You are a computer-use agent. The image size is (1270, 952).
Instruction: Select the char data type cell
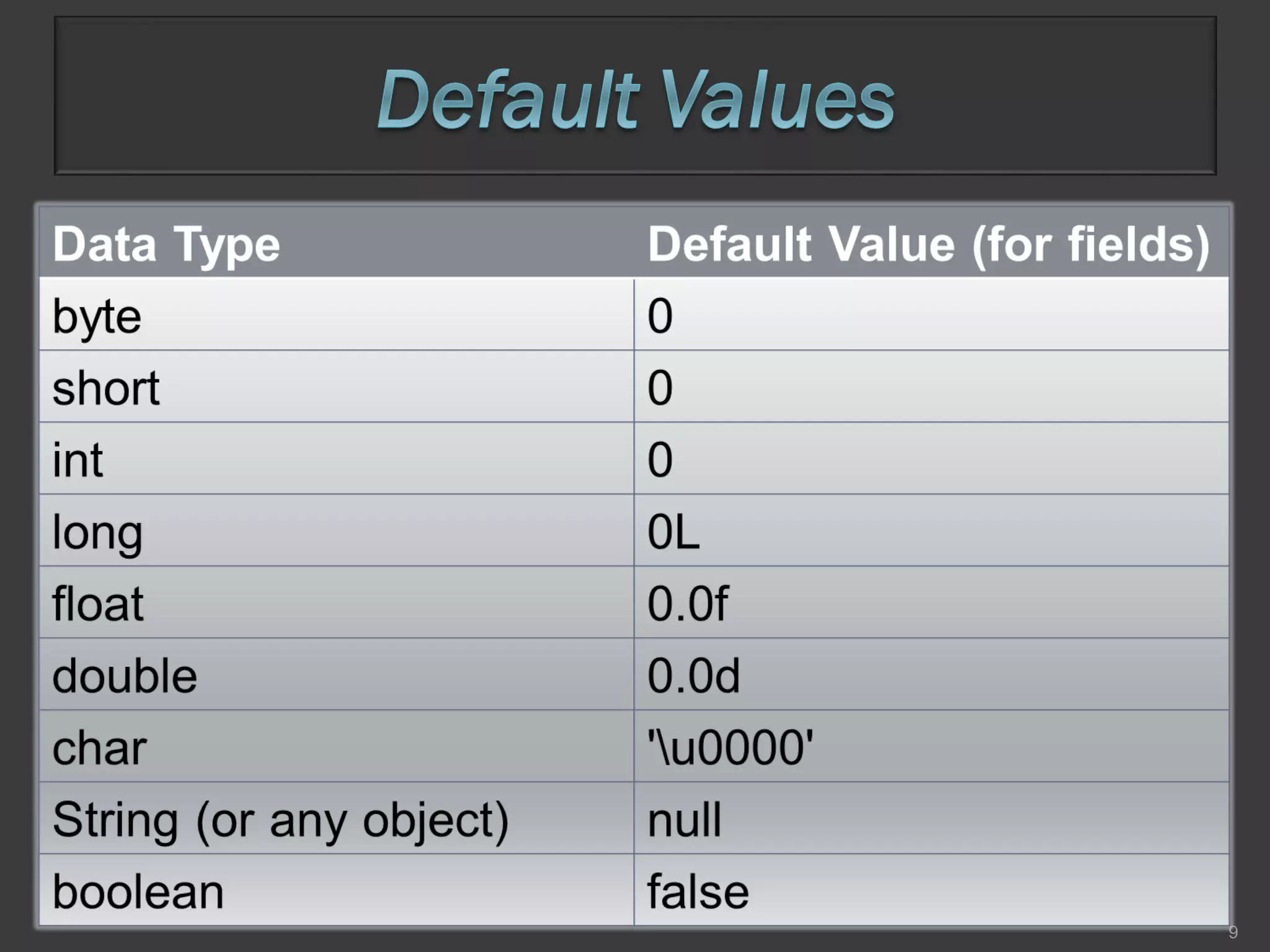100,747
